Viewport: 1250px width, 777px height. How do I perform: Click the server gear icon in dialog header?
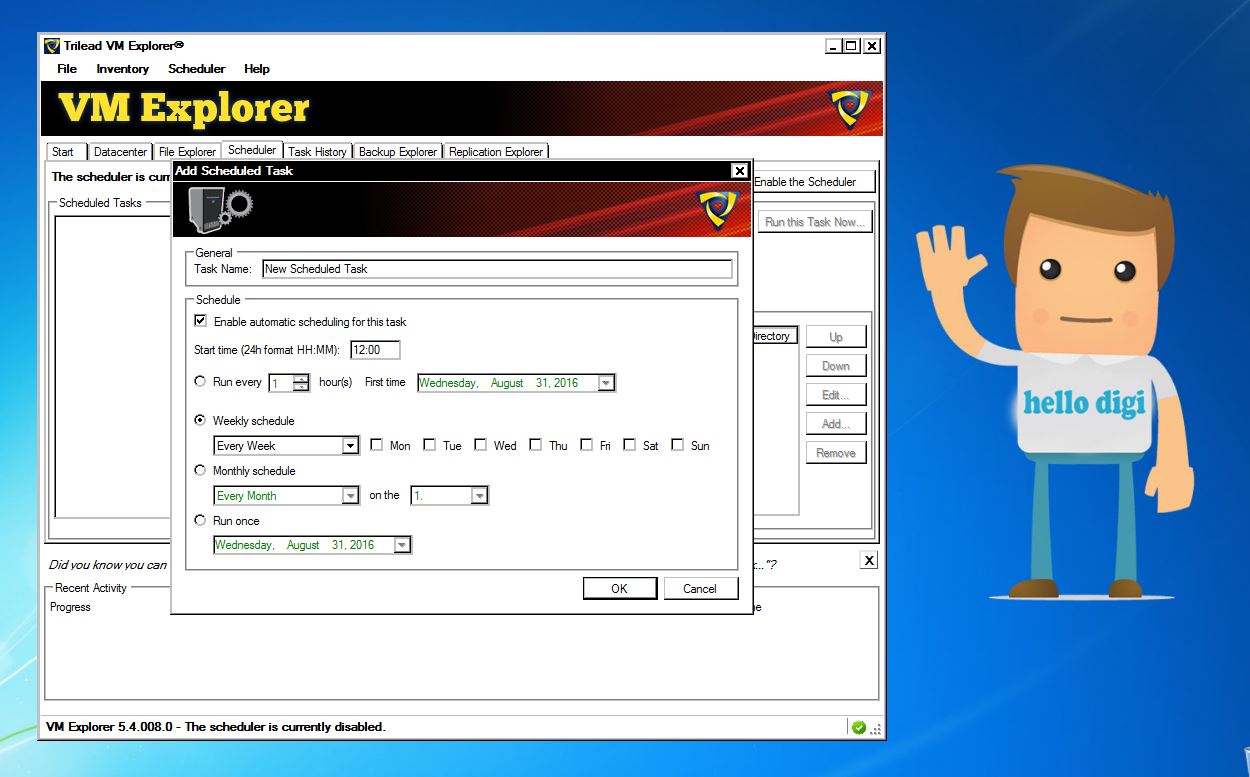click(221, 208)
